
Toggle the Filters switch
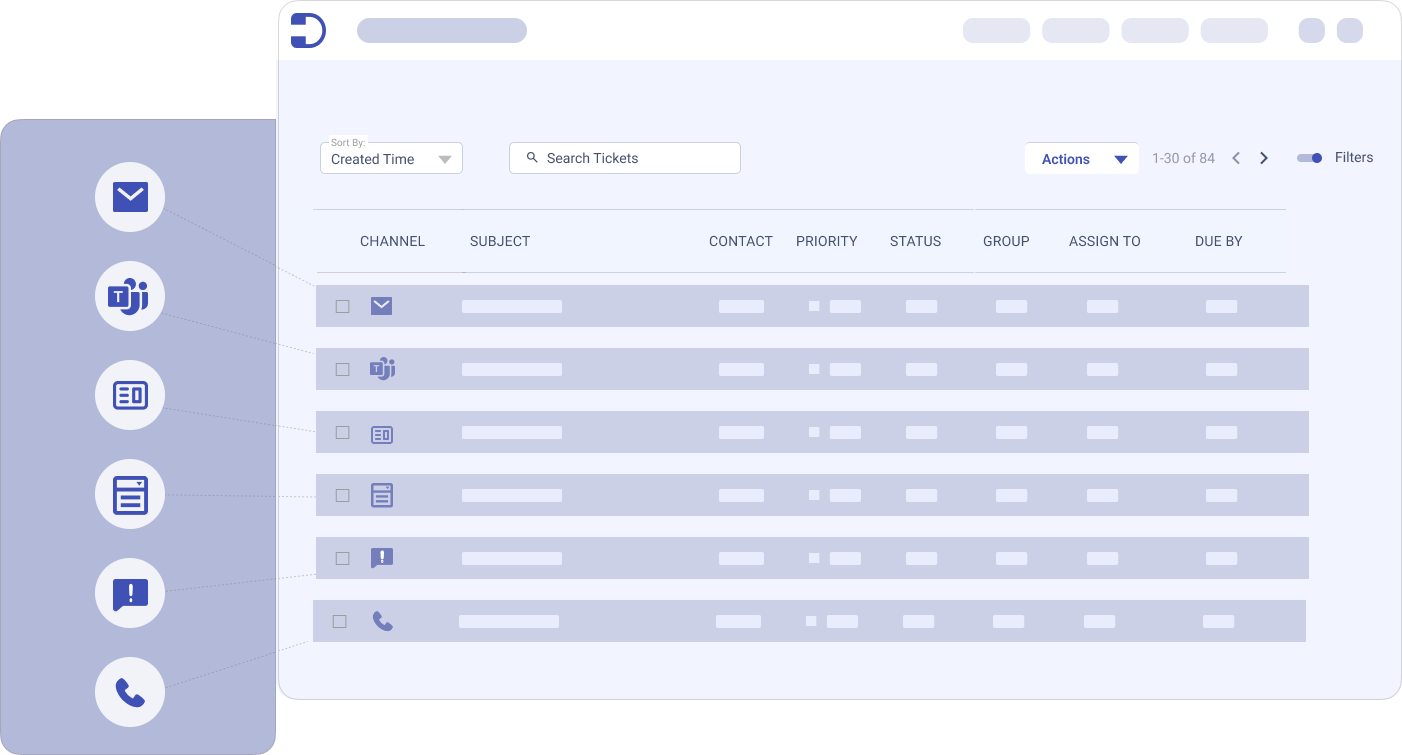1310,158
